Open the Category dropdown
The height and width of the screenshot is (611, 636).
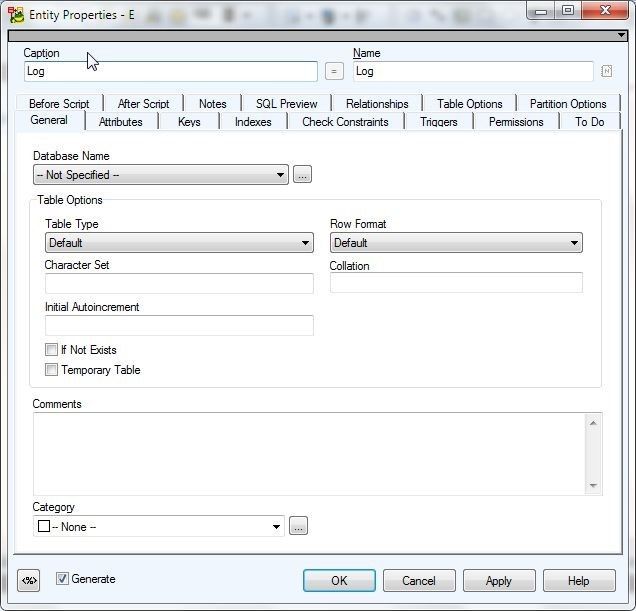point(159,526)
